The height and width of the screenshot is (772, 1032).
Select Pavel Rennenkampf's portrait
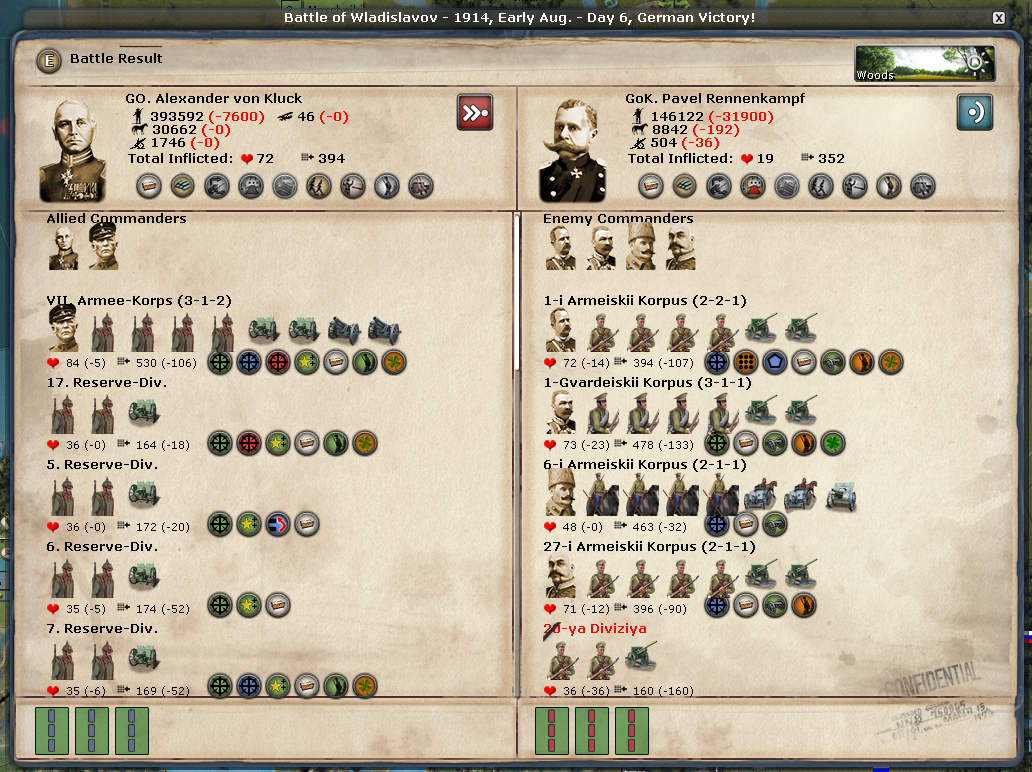pyautogui.click(x=571, y=150)
